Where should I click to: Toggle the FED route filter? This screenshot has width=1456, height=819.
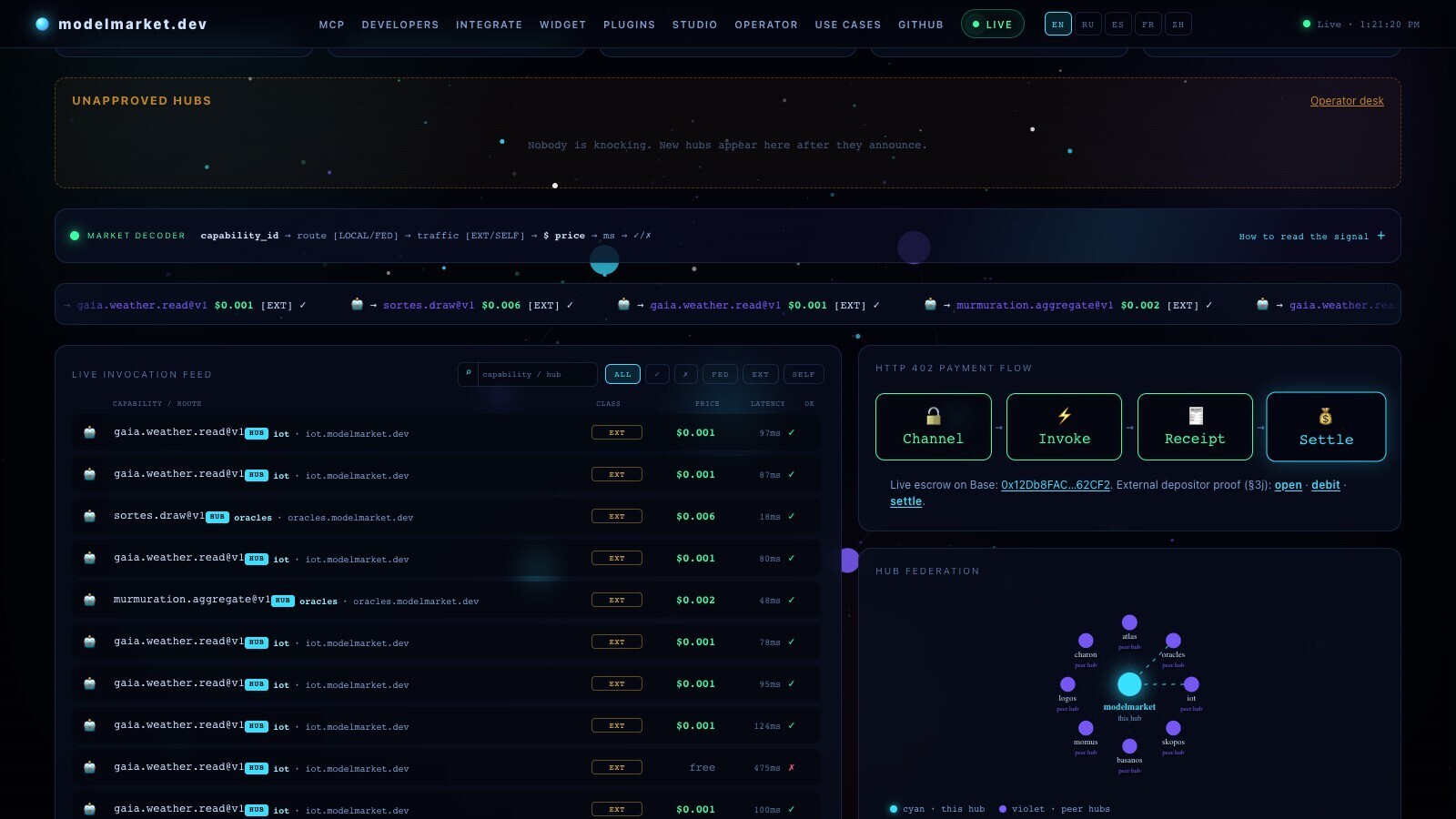[x=720, y=374]
